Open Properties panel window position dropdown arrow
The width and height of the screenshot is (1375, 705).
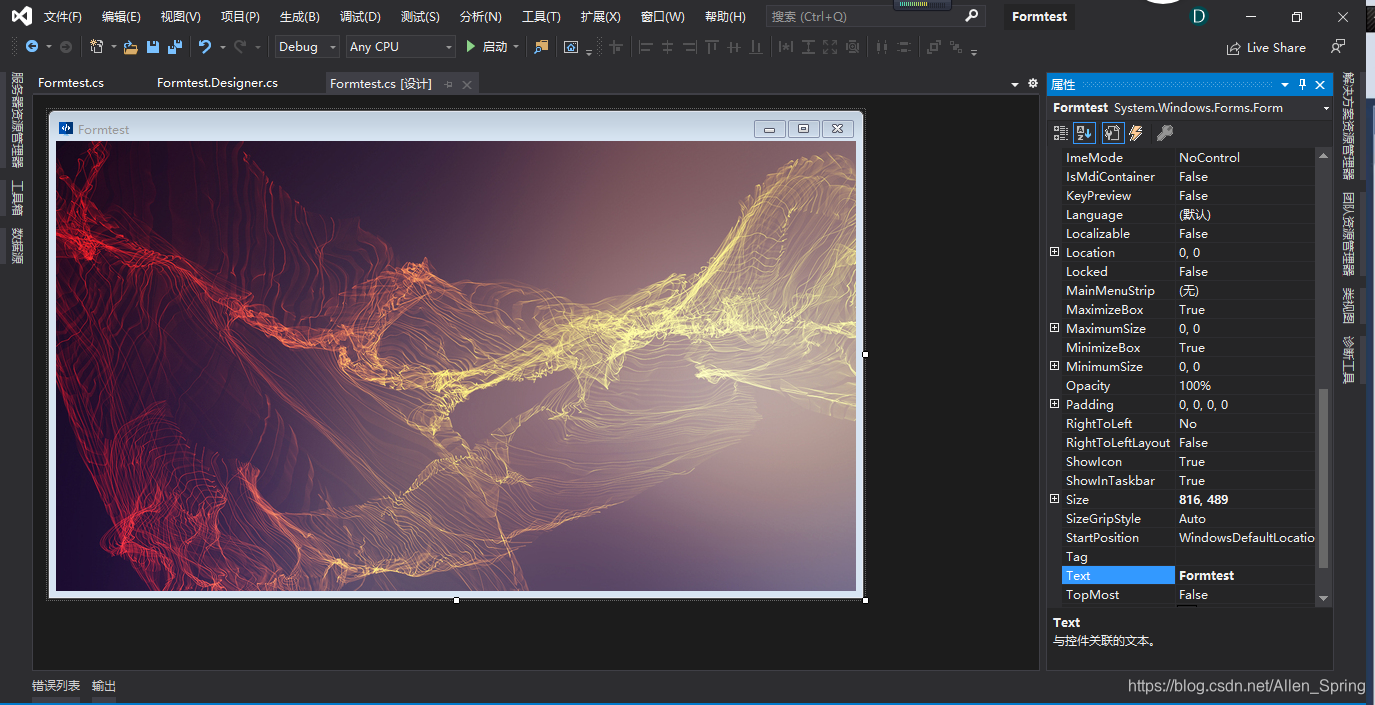pos(1285,85)
